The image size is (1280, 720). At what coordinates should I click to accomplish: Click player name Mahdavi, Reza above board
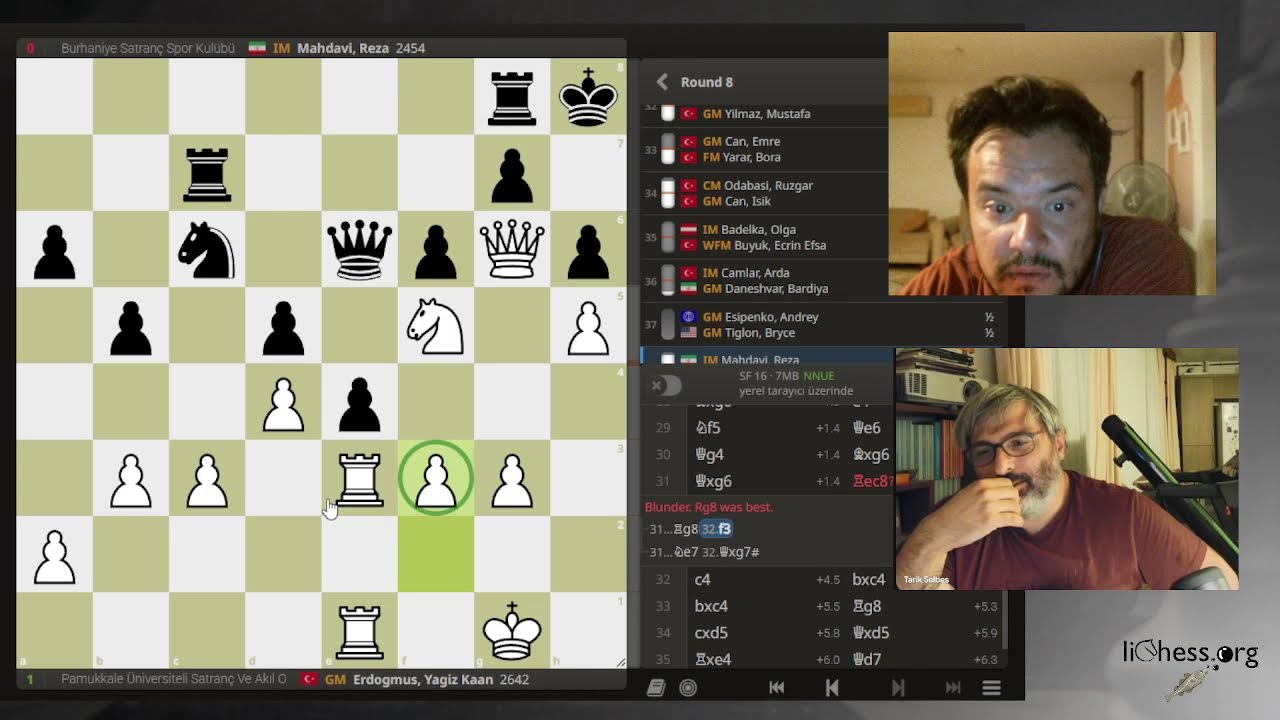coord(344,48)
